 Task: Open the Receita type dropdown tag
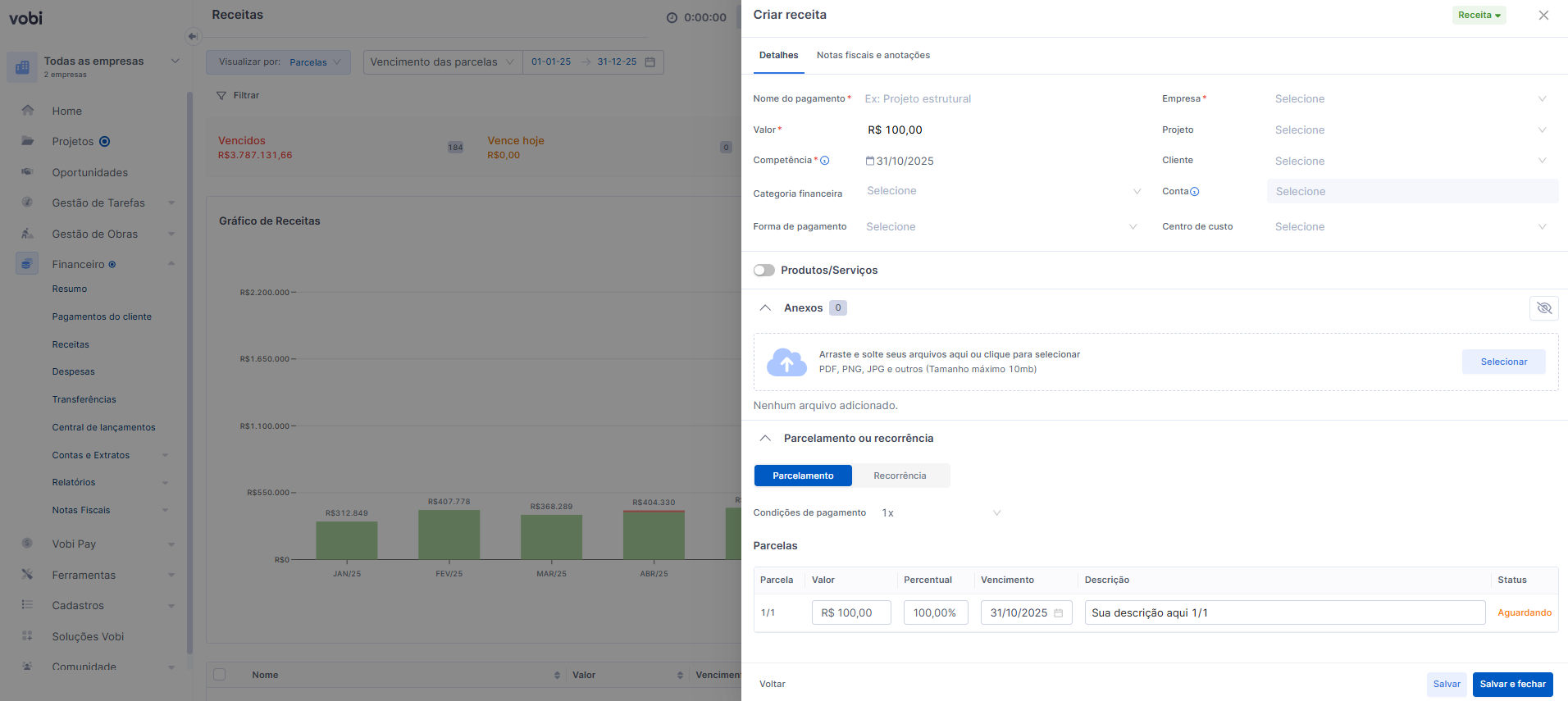(1479, 16)
